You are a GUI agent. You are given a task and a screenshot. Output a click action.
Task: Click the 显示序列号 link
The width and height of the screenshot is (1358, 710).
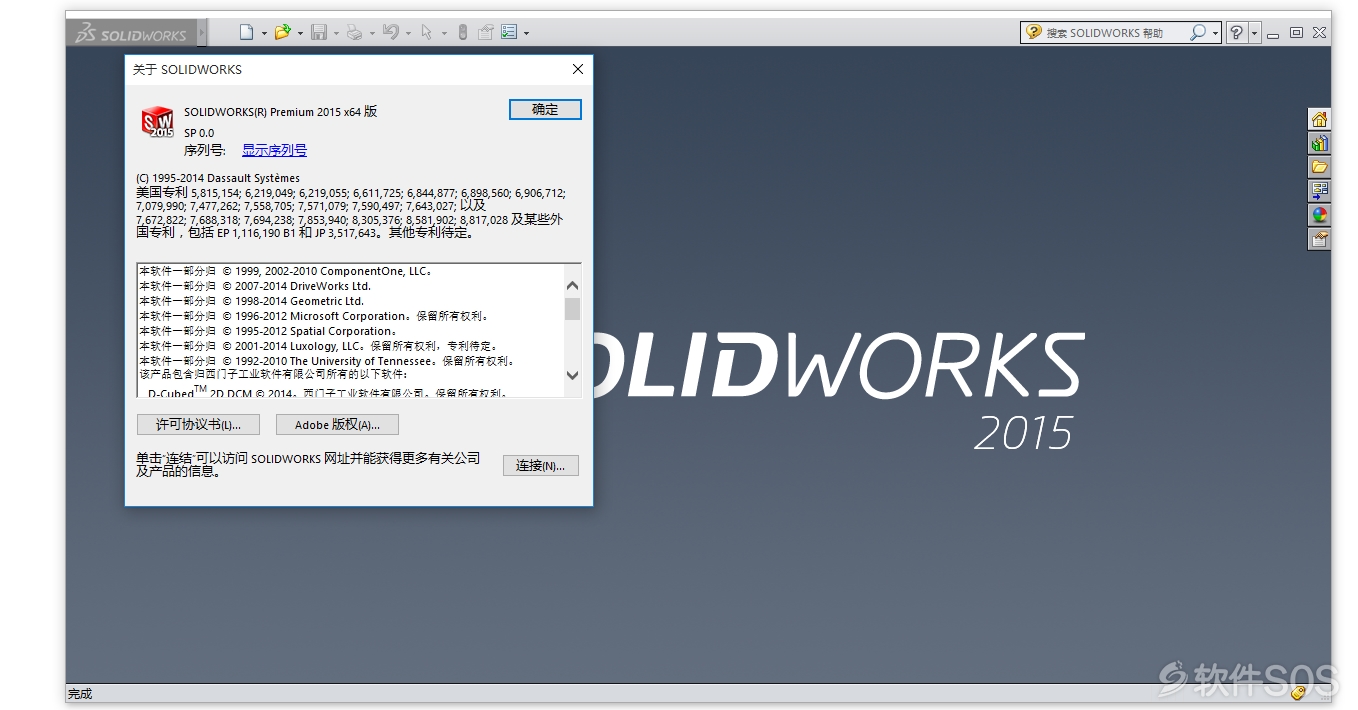click(x=274, y=150)
